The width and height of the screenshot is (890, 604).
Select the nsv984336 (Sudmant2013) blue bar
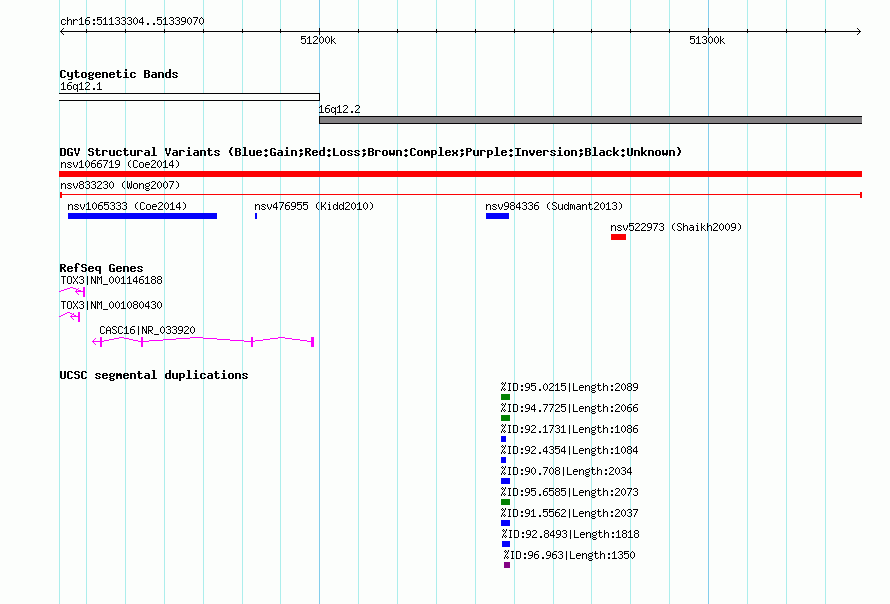point(497,216)
